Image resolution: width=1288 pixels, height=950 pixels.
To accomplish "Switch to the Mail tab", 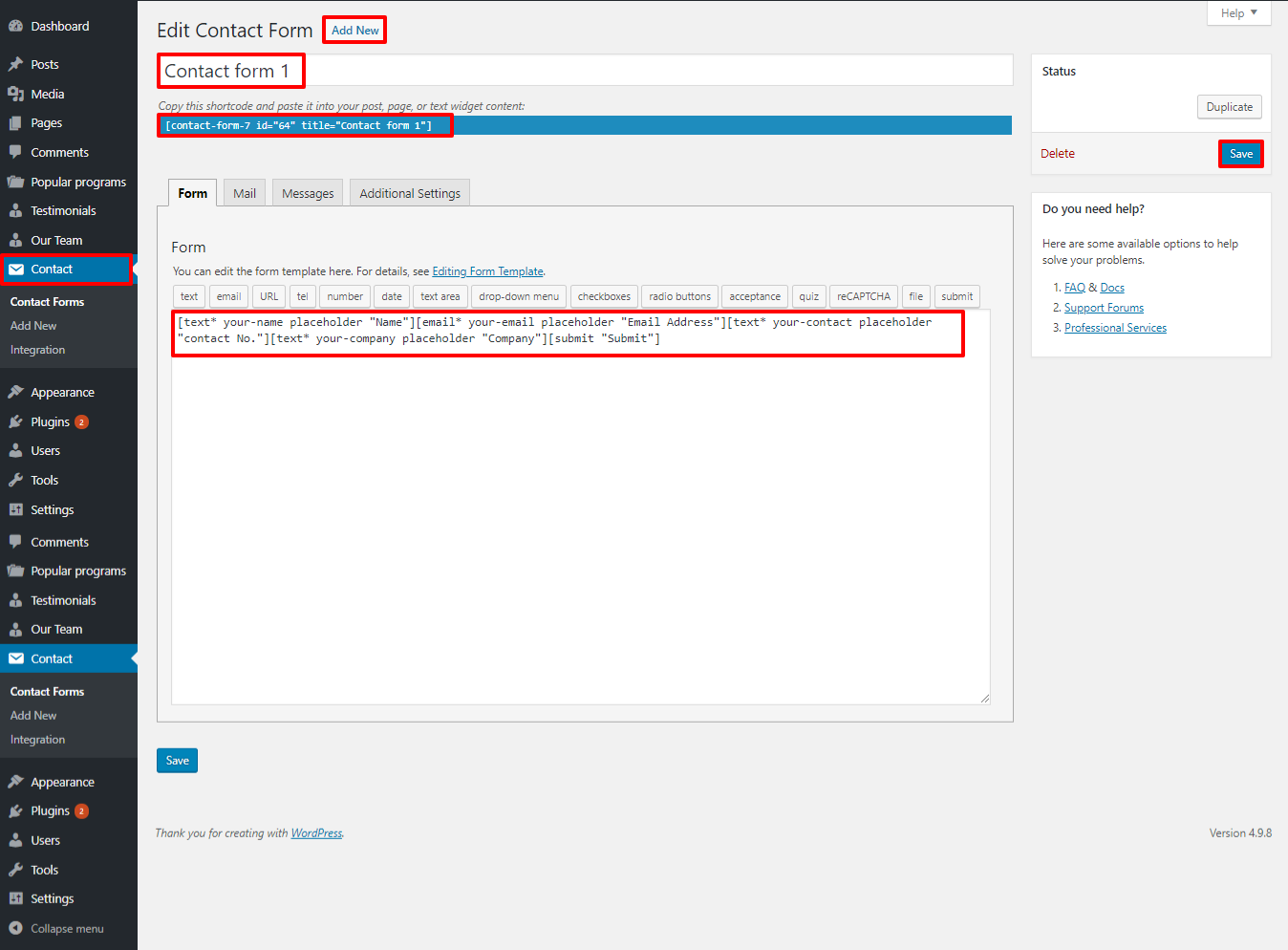I will [245, 193].
